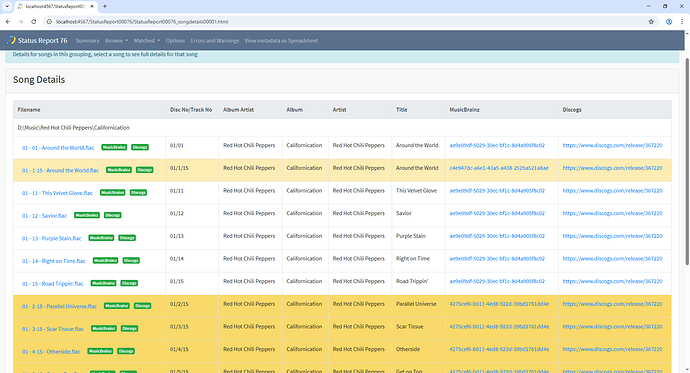Click MusicBrainz badge beside Parallel Universe.flac
The image size is (690, 373).
117,306
